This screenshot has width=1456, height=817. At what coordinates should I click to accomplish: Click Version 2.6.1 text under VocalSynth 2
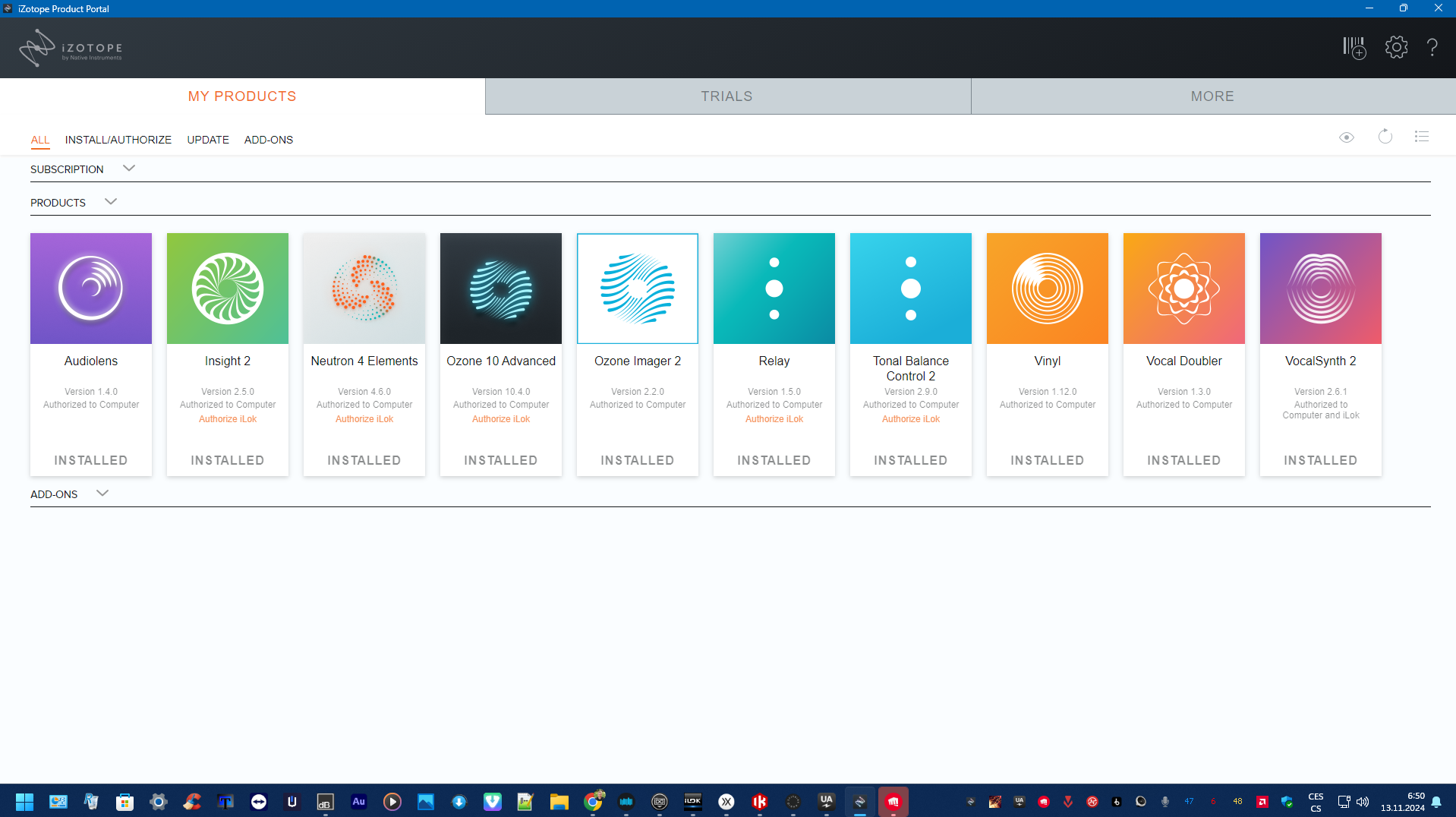click(1321, 392)
